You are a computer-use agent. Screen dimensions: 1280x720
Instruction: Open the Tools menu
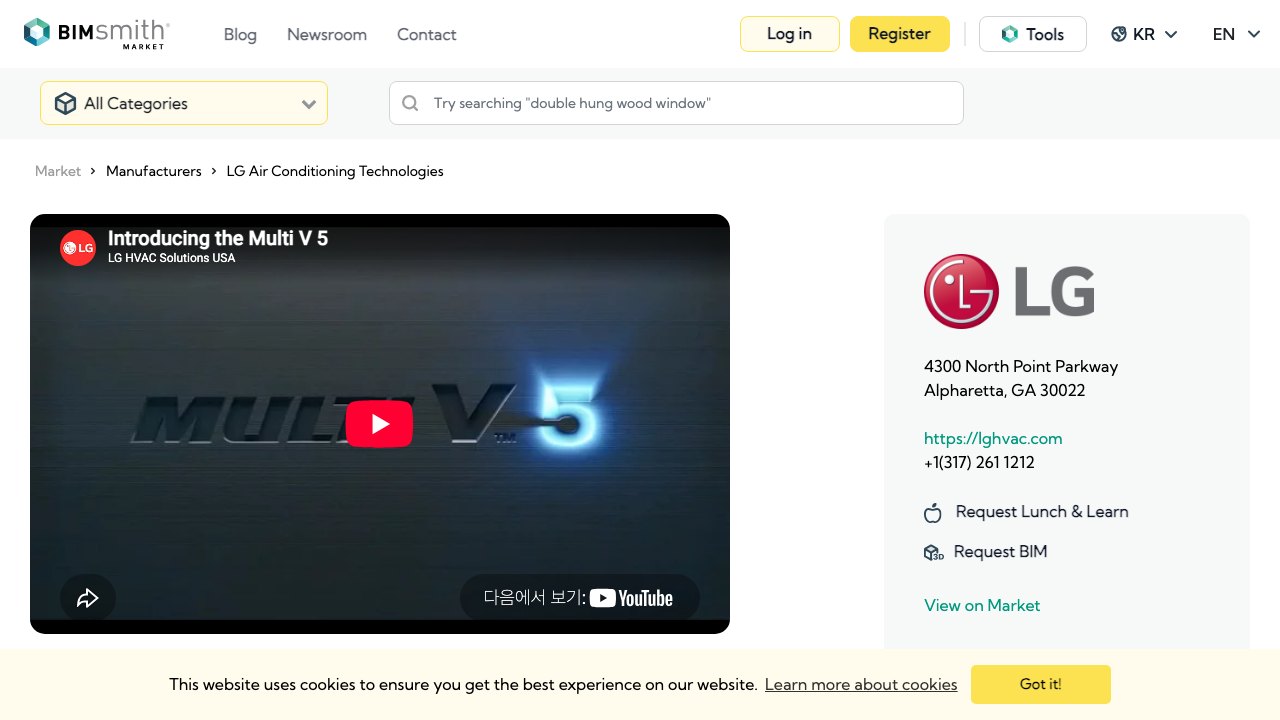[x=1033, y=34]
